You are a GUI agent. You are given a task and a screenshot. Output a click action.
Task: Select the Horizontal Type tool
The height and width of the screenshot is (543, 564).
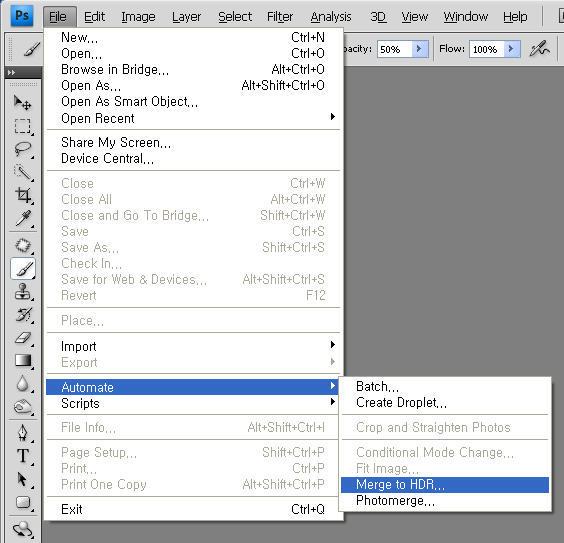click(x=23, y=456)
